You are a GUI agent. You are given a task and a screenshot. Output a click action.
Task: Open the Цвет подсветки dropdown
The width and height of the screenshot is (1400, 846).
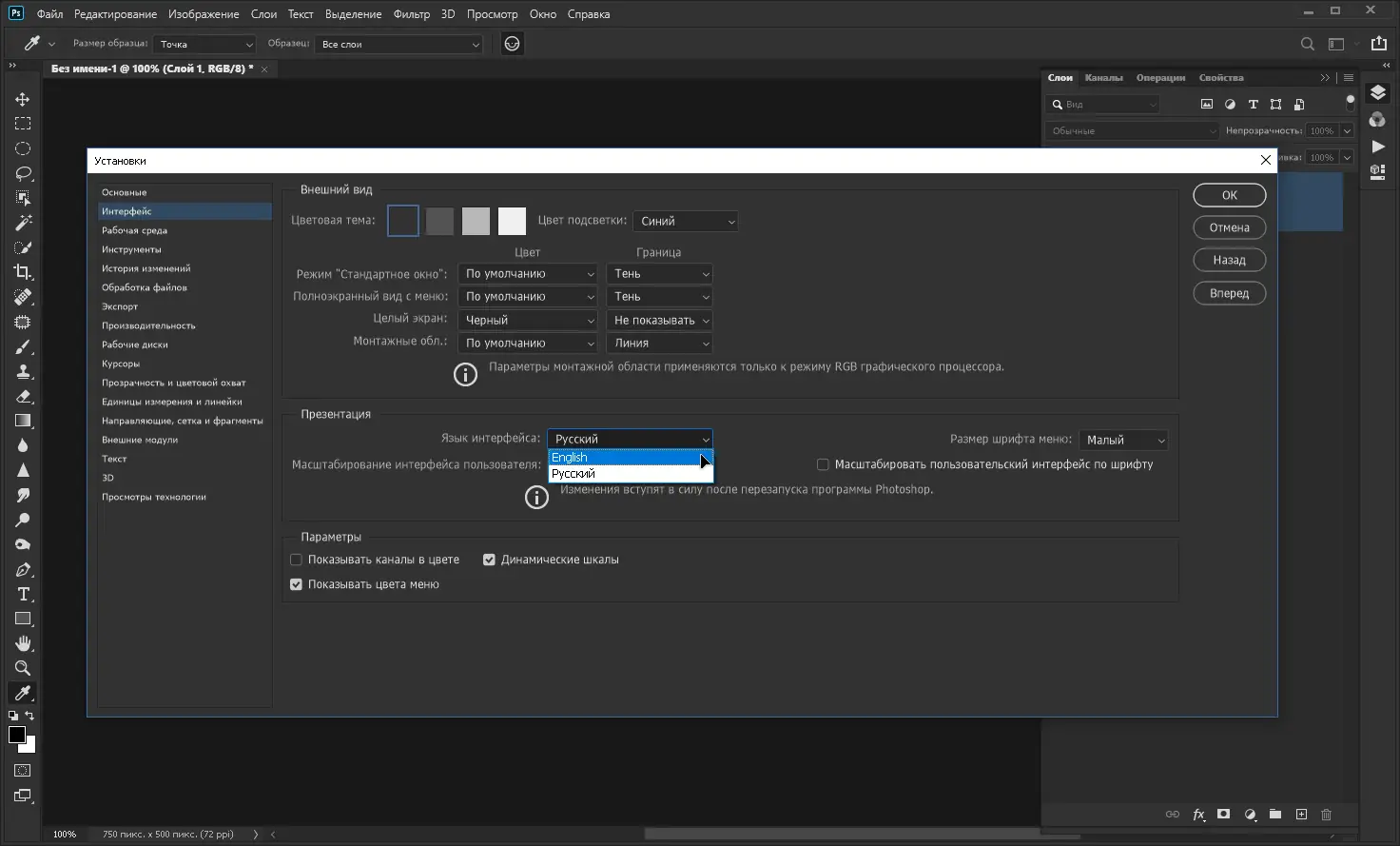[x=685, y=221]
